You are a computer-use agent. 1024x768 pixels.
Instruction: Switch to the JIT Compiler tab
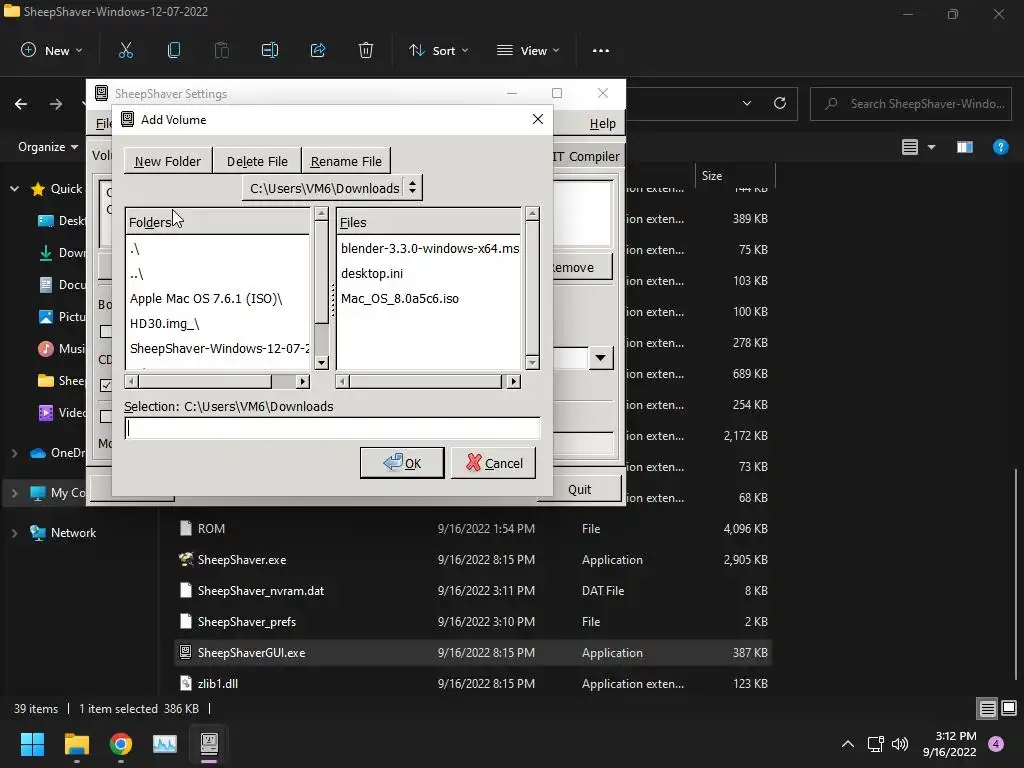tap(586, 156)
